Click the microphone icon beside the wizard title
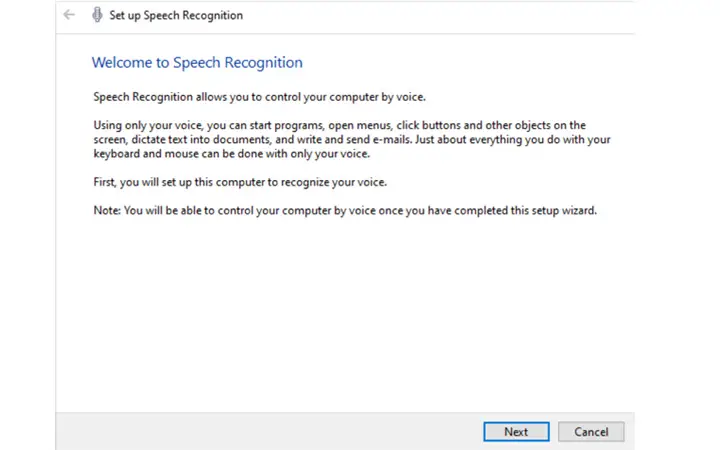 point(97,15)
